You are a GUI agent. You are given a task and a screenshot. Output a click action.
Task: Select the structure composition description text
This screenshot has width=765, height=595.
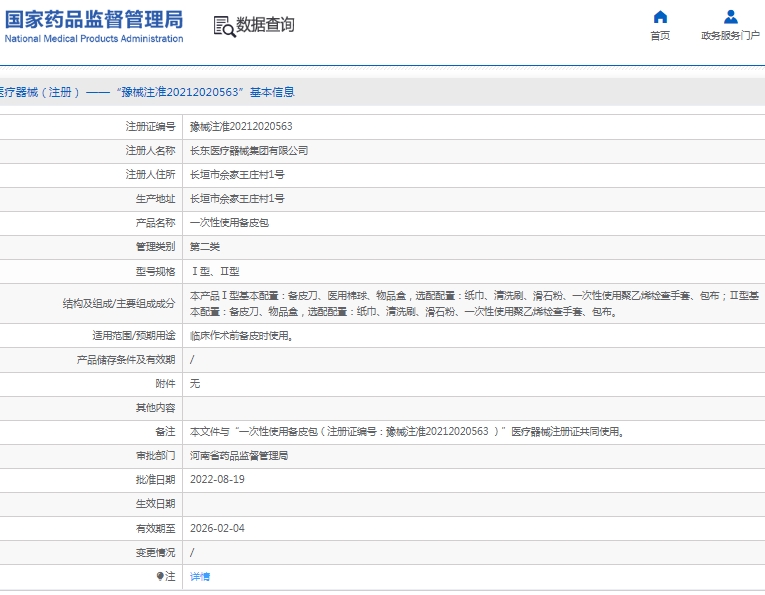point(474,303)
